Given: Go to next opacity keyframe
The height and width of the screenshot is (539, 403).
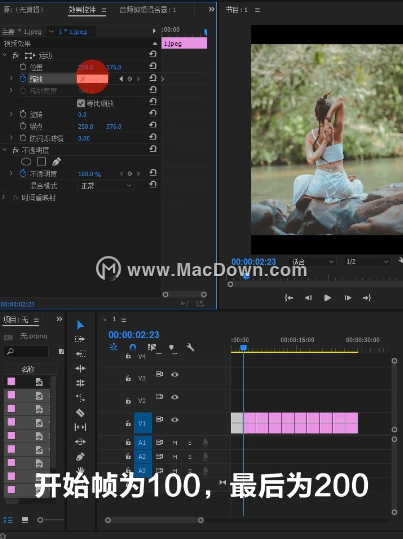Looking at the screenshot, I should click(x=139, y=174).
